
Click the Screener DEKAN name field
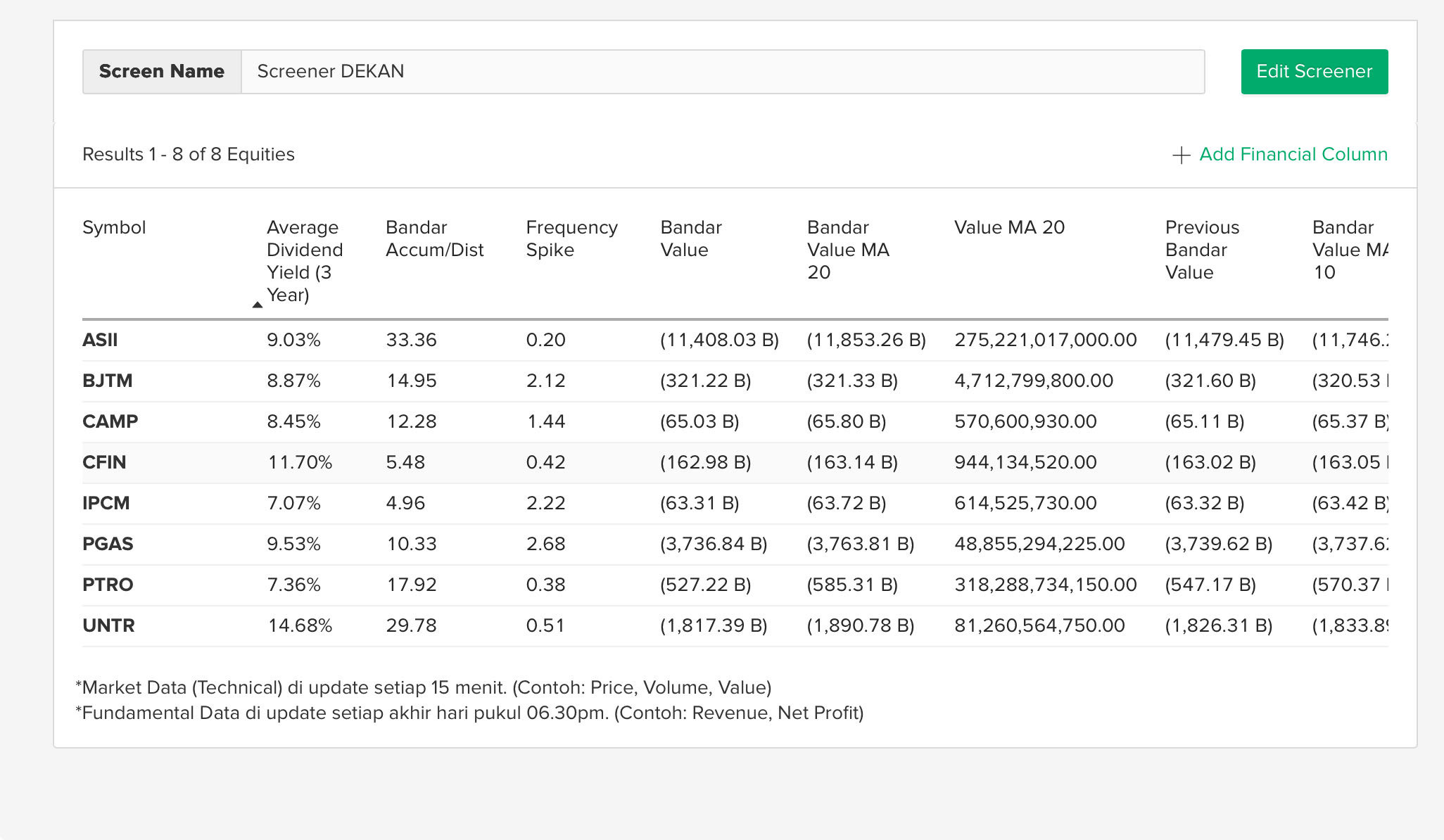(x=723, y=72)
